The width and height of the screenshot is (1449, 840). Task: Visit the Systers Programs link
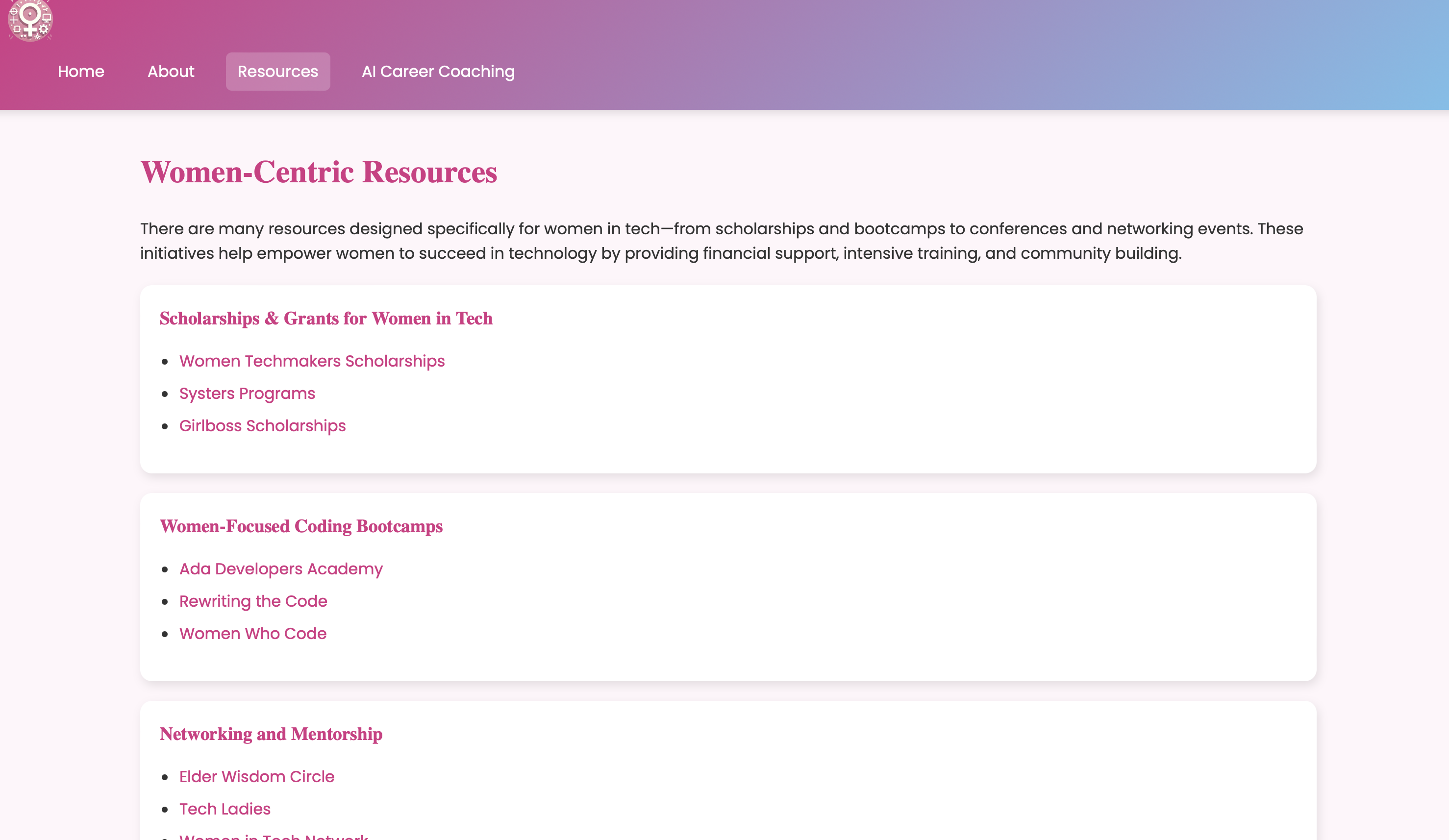pos(247,393)
